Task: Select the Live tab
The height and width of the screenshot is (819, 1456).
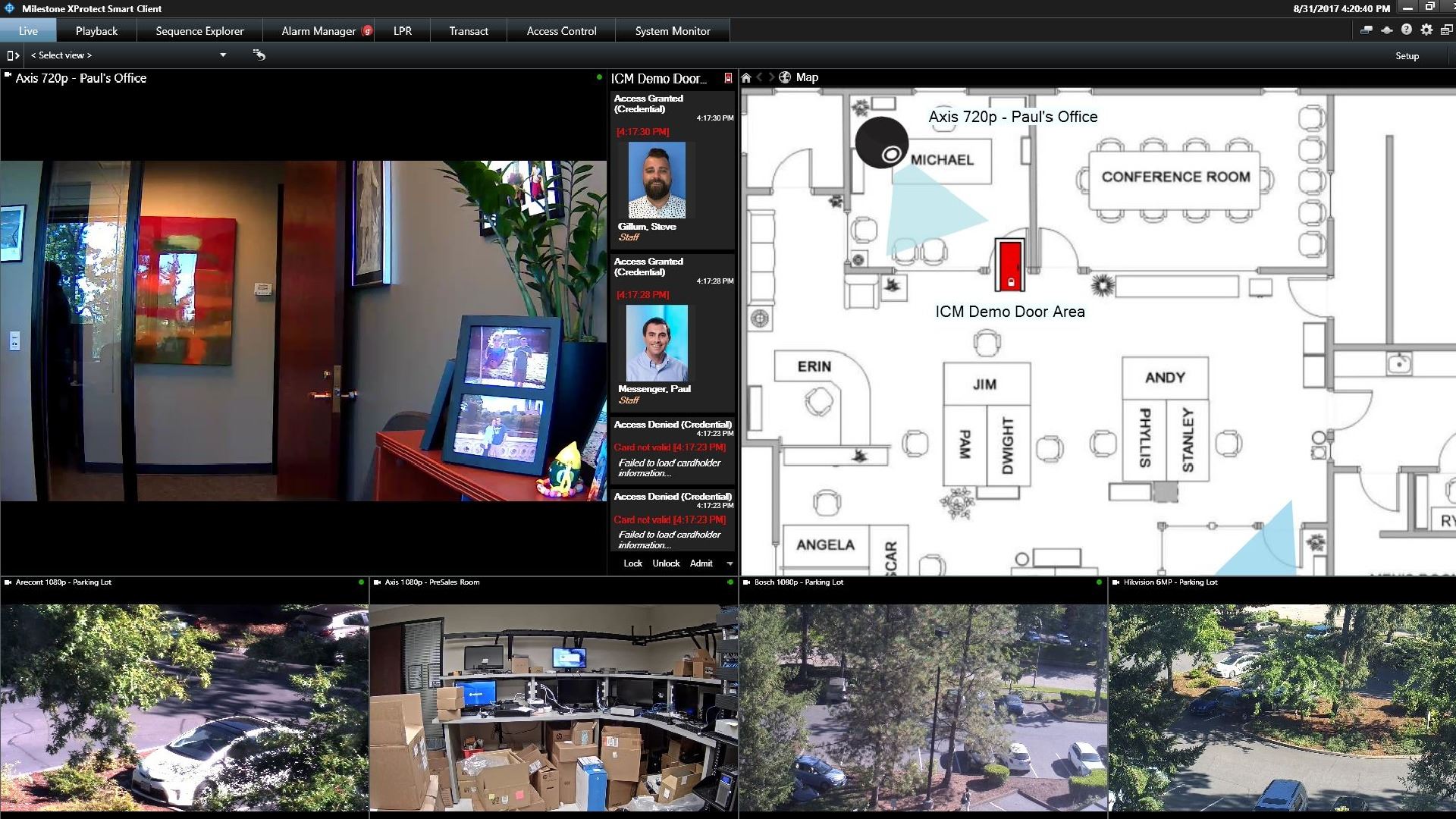Action: (x=28, y=31)
